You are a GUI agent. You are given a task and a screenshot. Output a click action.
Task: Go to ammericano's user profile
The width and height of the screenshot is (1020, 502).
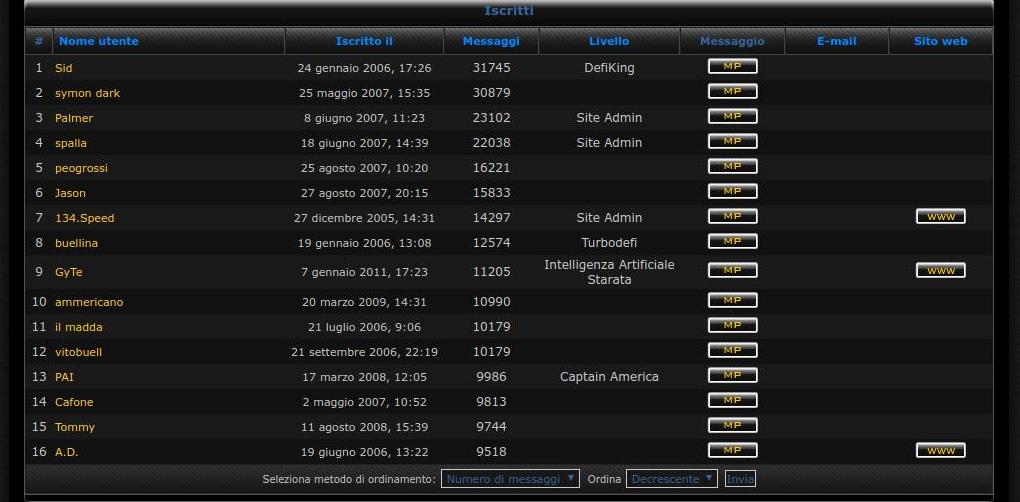click(89, 302)
